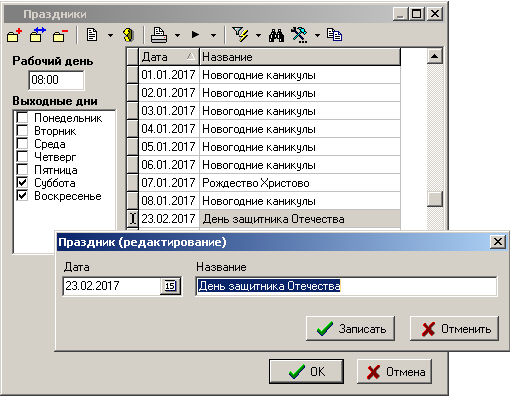Select the 08.01.2017 date cell
The image size is (510, 396).
coord(169,201)
